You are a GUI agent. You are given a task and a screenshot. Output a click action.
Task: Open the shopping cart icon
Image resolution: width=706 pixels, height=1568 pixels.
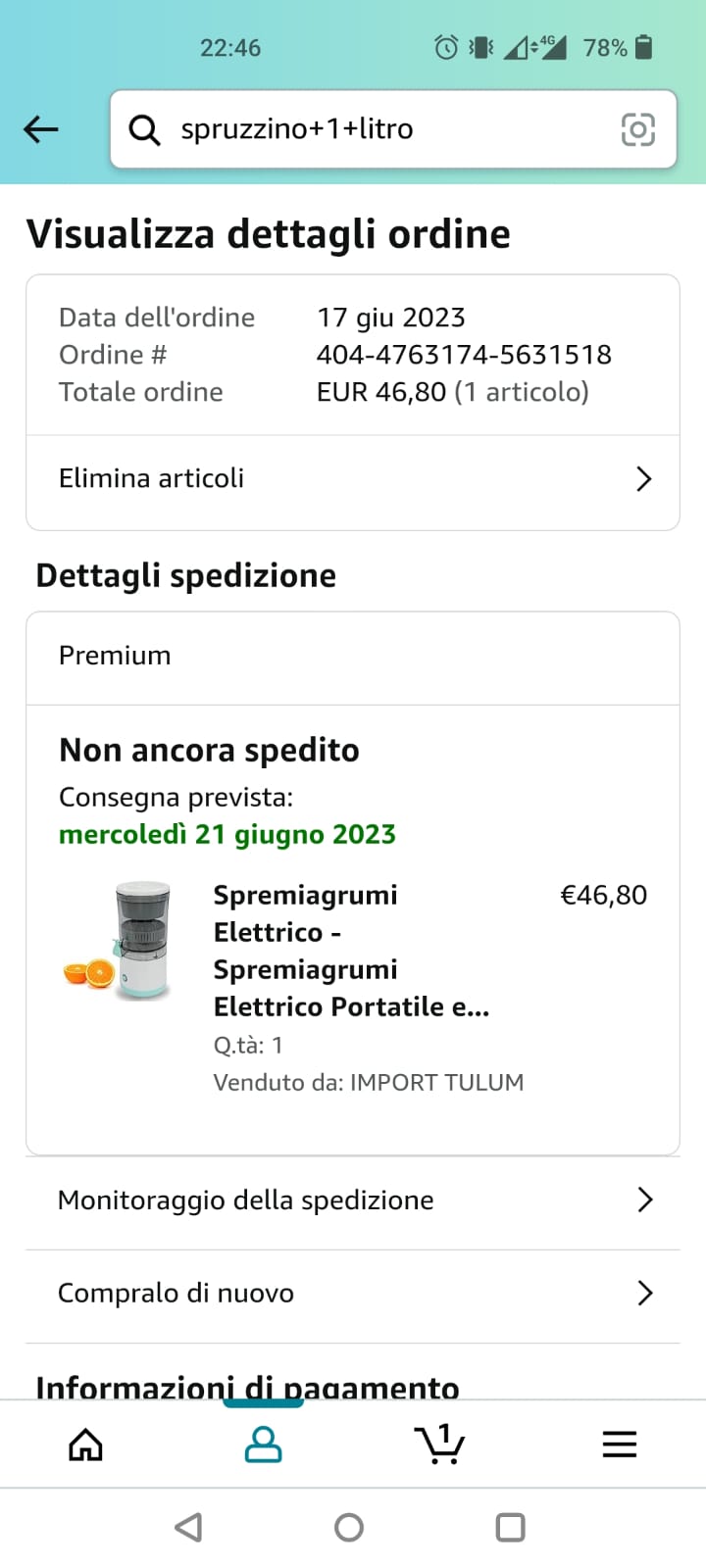coord(439,1444)
